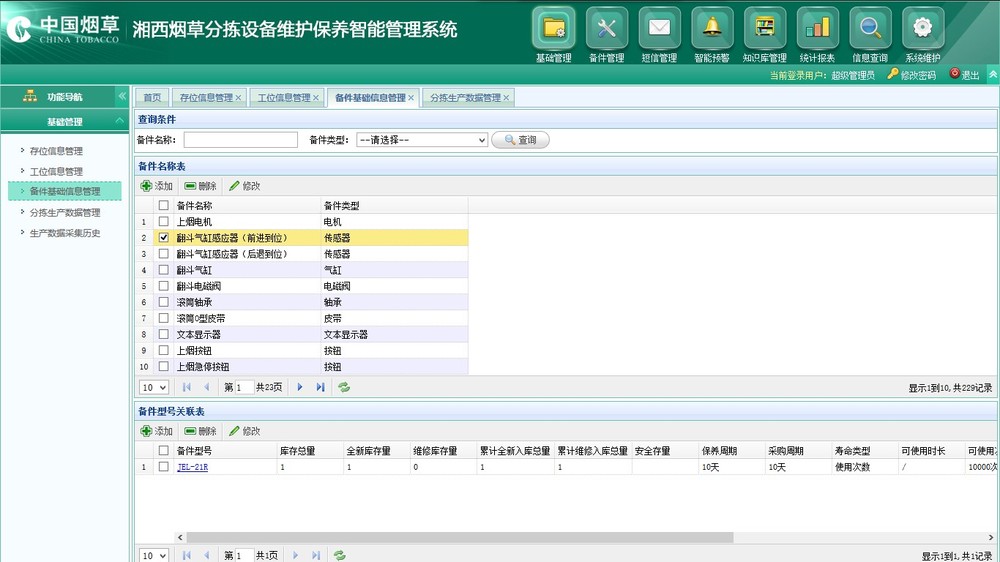Uncheck 翻斗气缸感应器（前进到位） checkbox

[164, 237]
